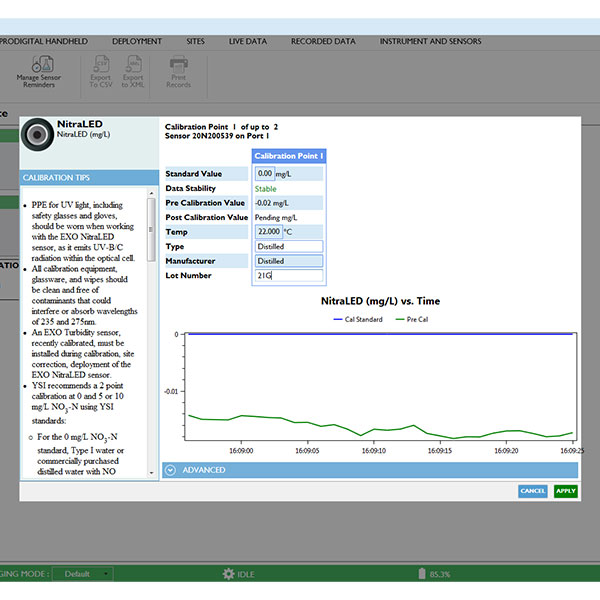Image resolution: width=600 pixels, height=600 pixels.
Task: Click the Standard Value input field
Action: (265, 174)
